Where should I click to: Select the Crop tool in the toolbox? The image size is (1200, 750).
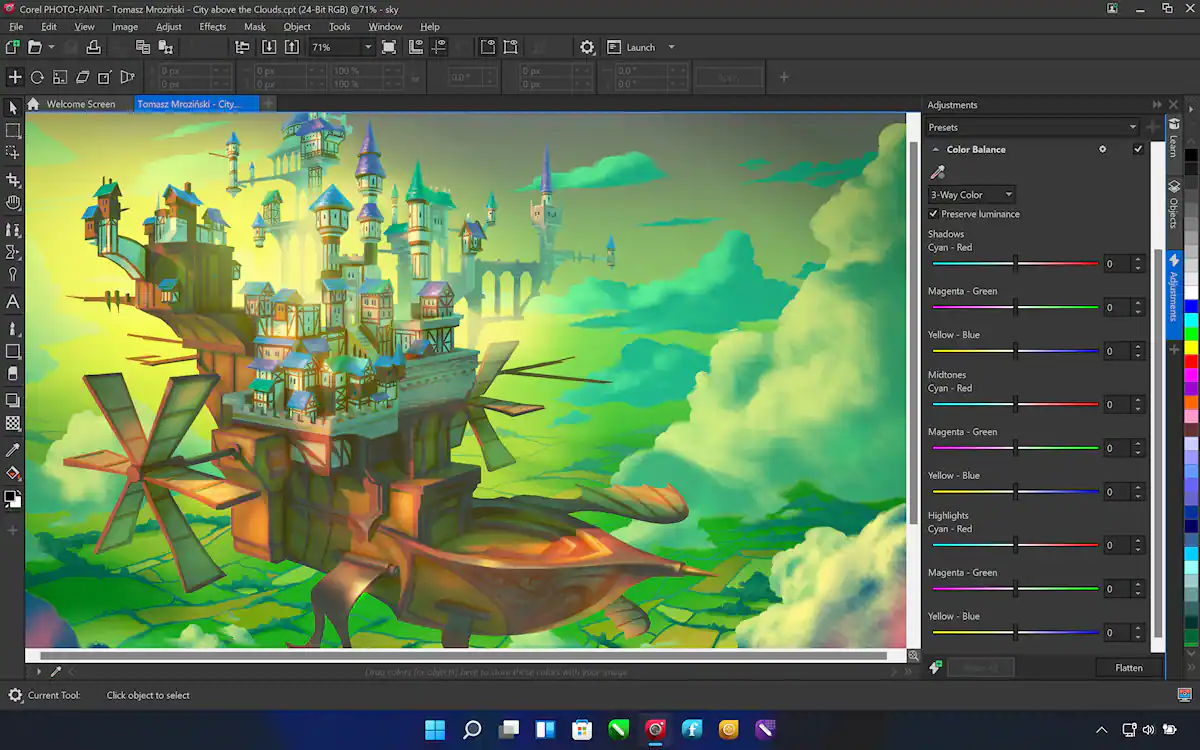click(13, 180)
